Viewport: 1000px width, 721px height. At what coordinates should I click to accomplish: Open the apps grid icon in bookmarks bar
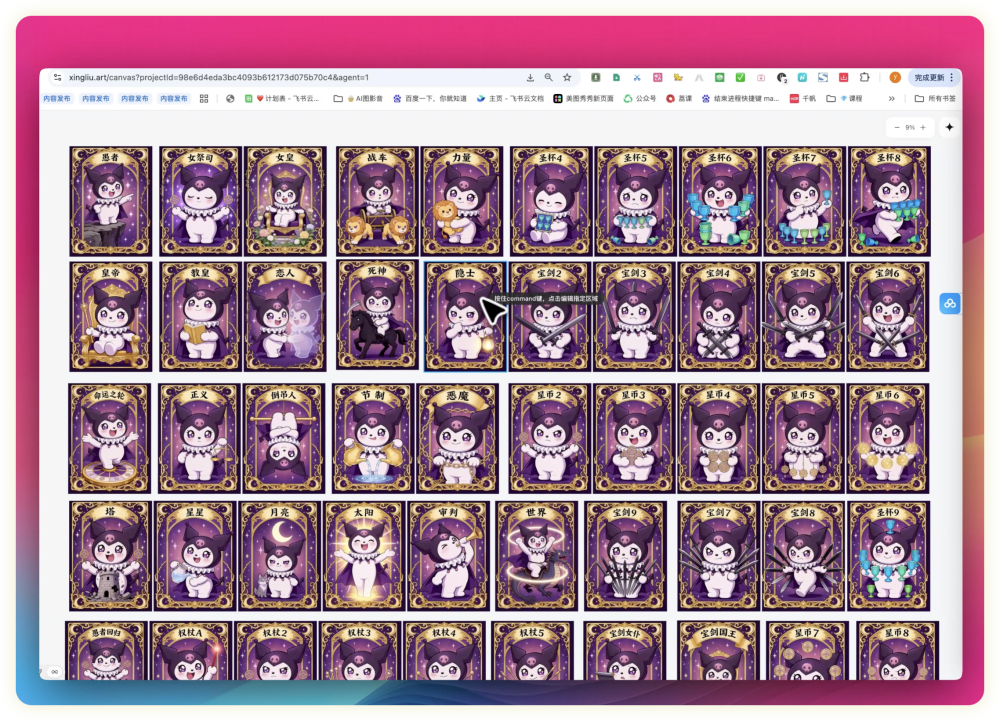point(204,99)
